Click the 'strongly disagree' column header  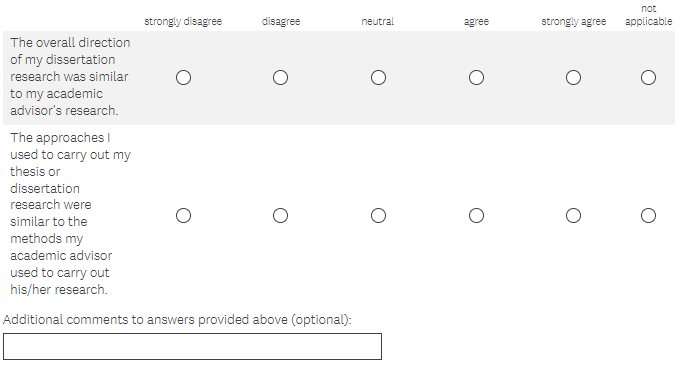coord(183,22)
